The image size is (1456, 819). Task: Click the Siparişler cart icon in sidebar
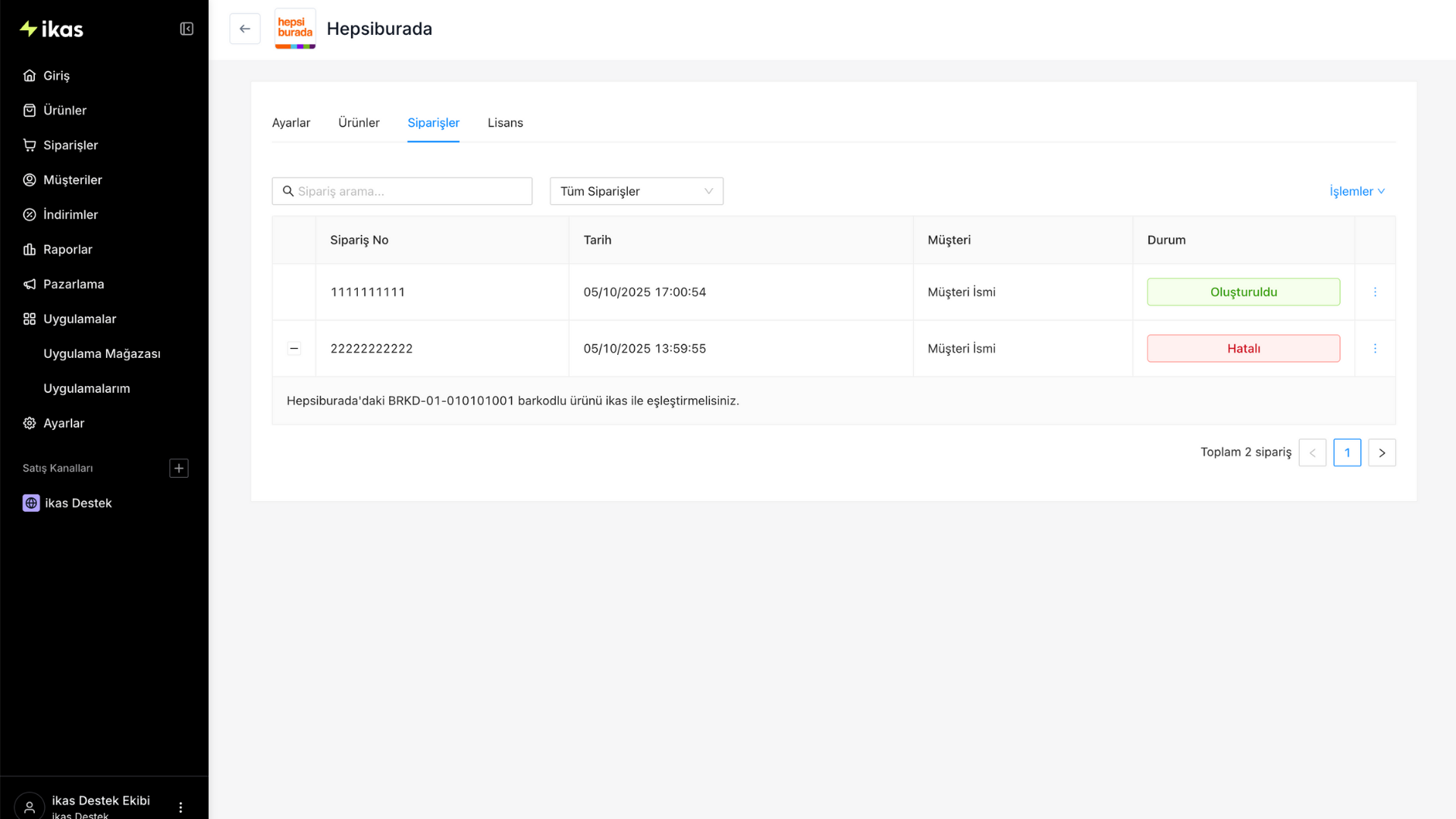30,146
